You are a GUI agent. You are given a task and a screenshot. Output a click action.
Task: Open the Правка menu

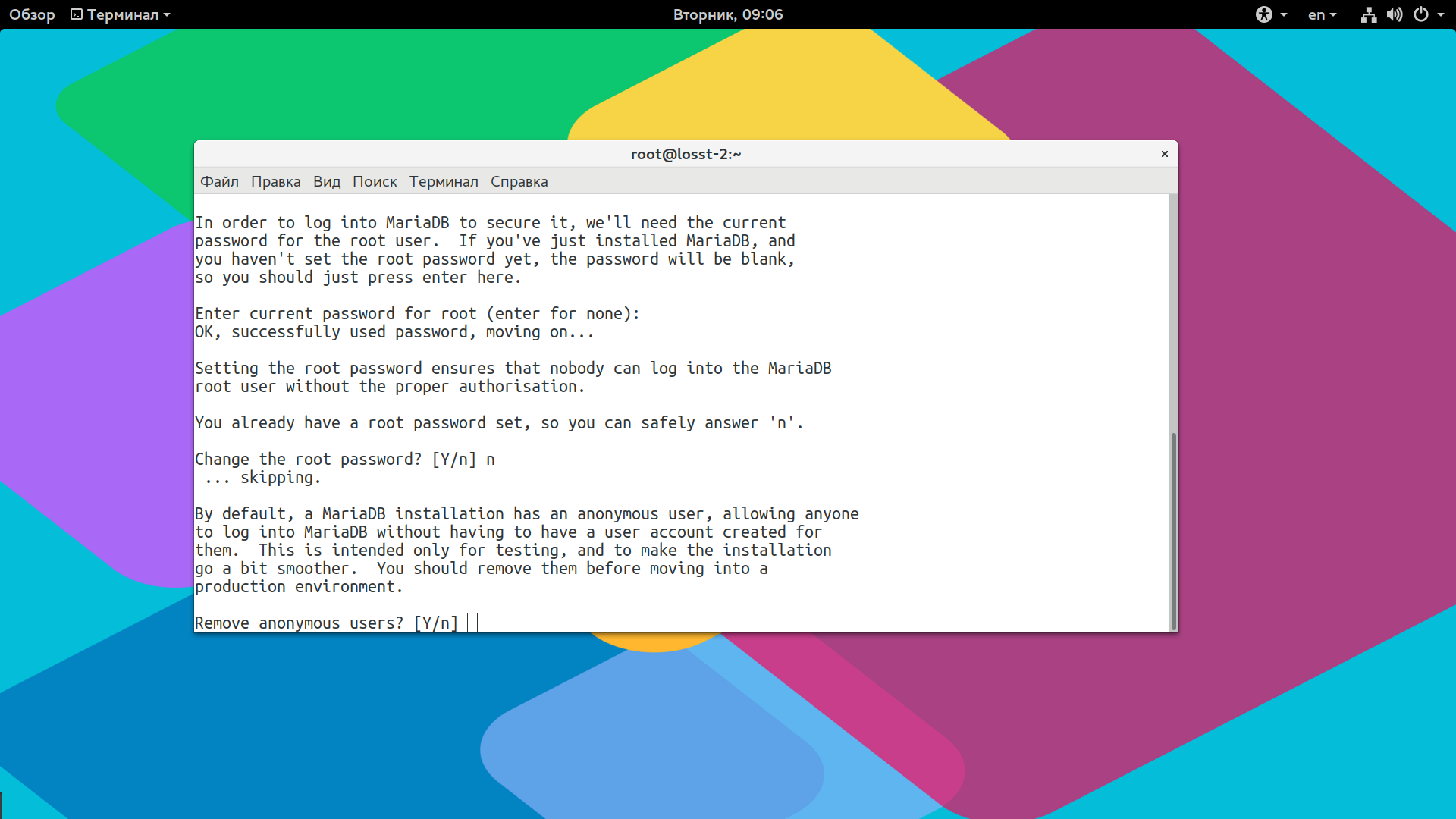[x=276, y=182]
